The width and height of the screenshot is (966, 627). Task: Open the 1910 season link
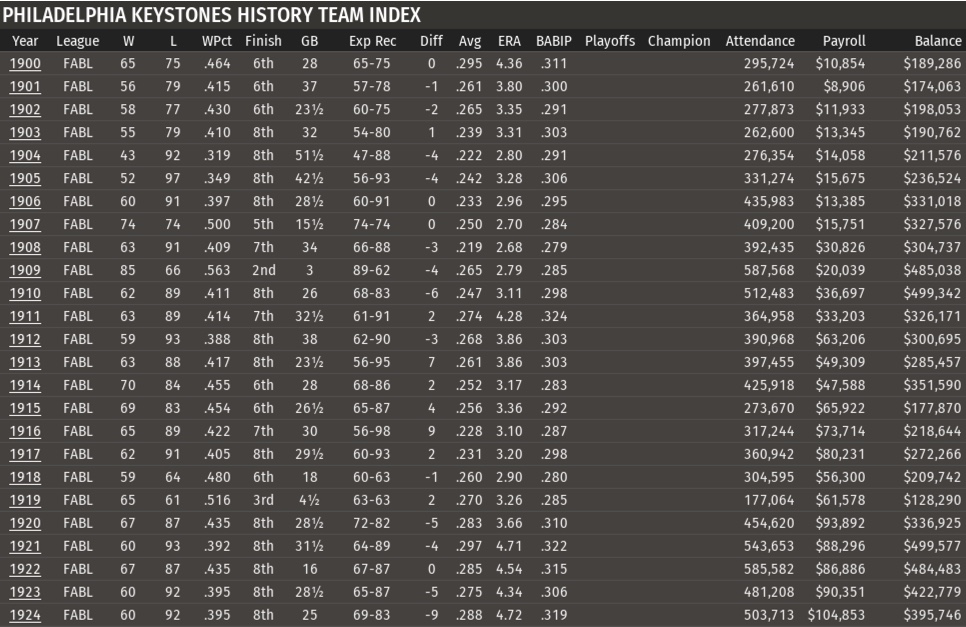pos(25,293)
